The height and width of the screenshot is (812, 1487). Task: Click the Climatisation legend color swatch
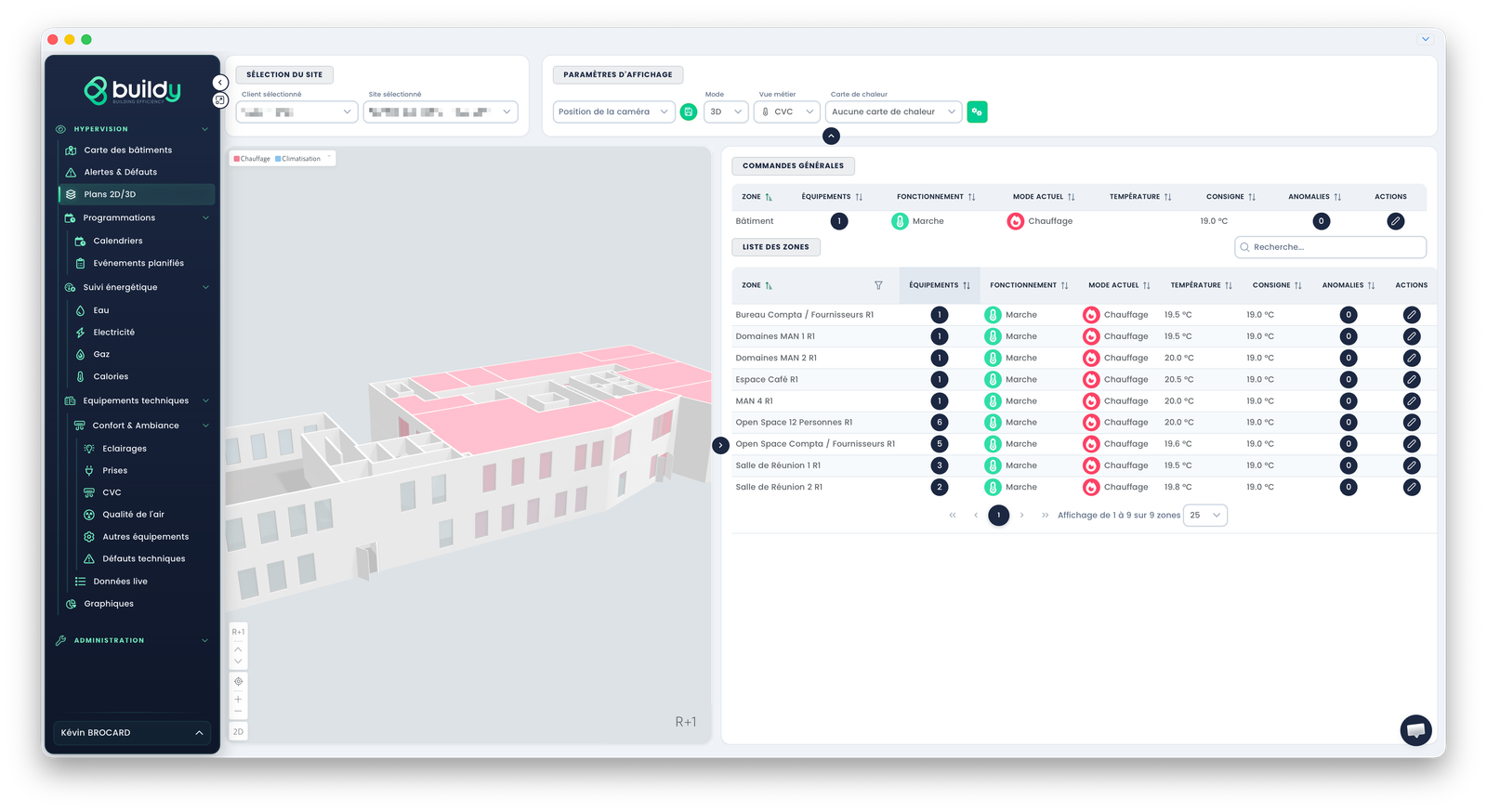278,159
